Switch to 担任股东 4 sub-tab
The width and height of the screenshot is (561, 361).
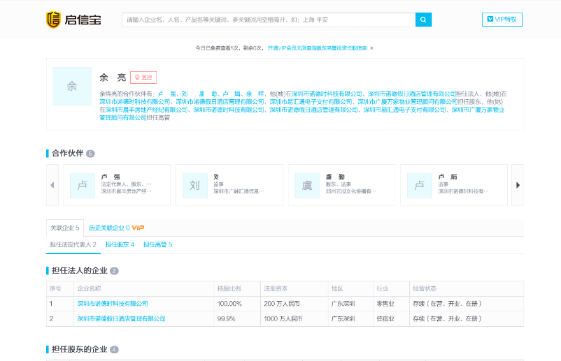tap(119, 245)
